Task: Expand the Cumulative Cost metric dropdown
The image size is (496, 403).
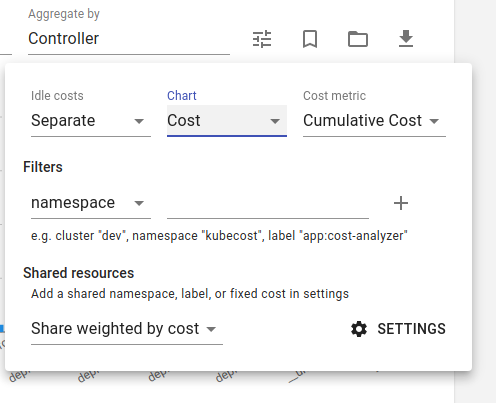Action: tap(374, 121)
